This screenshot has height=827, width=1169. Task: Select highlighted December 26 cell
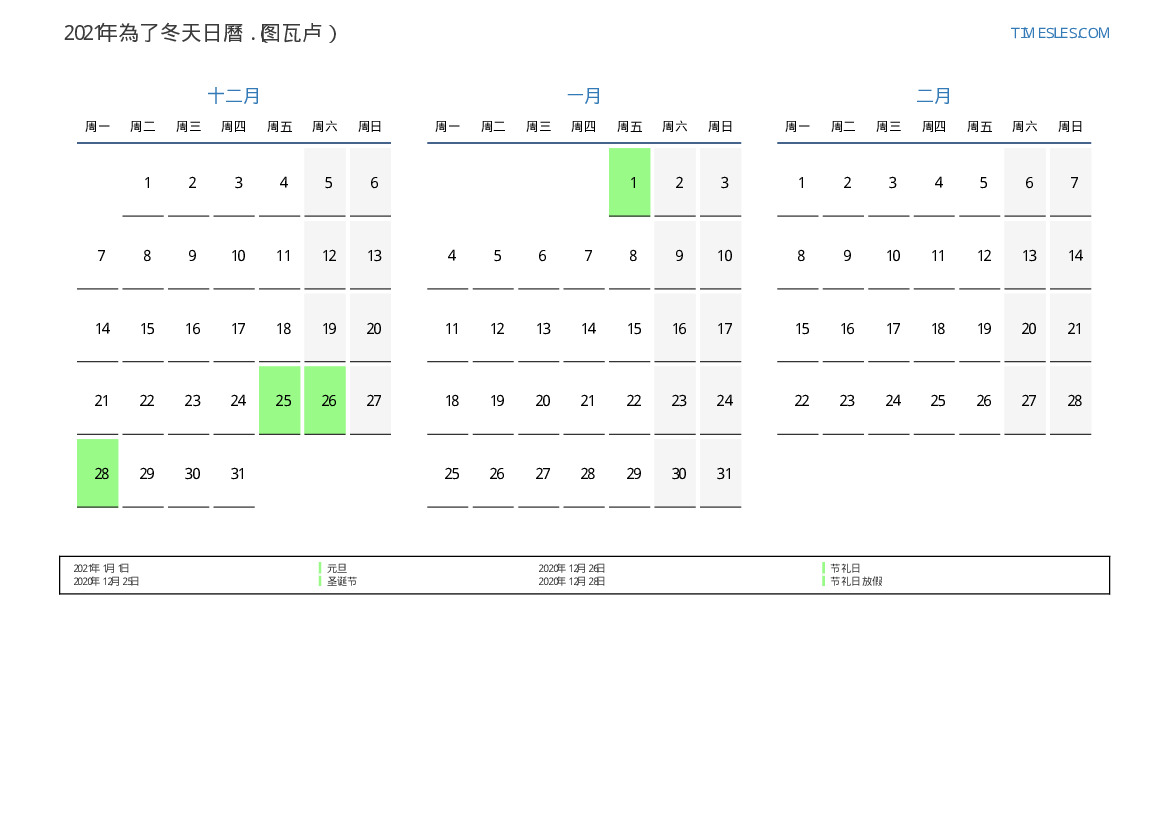[x=328, y=401]
